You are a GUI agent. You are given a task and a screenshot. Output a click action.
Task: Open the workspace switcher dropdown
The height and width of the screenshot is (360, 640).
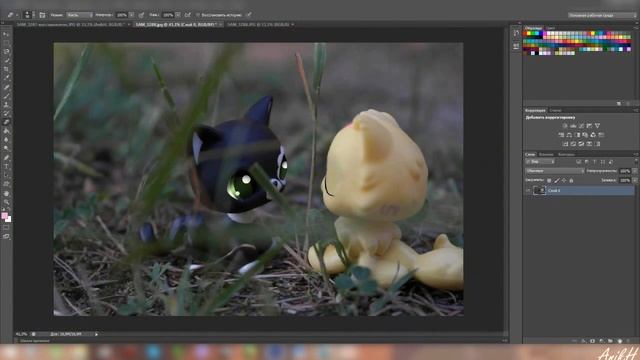click(x=602, y=15)
